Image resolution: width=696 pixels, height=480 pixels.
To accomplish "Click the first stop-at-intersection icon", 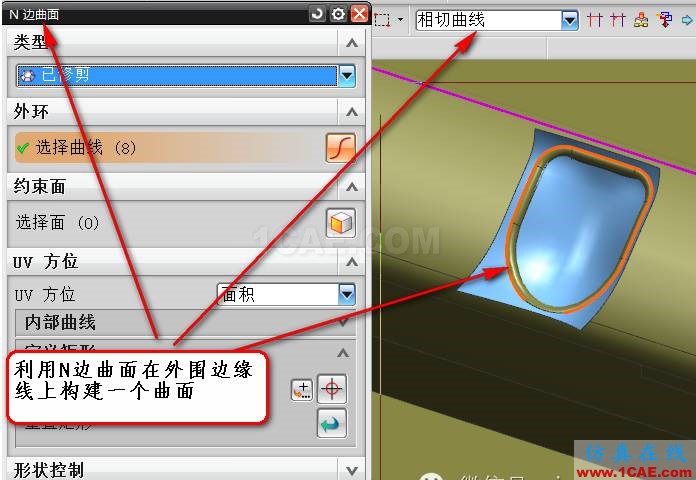I will tap(594, 20).
